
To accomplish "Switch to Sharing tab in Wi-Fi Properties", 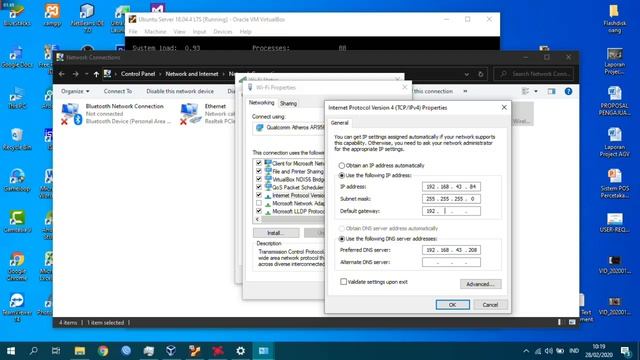I will [288, 104].
